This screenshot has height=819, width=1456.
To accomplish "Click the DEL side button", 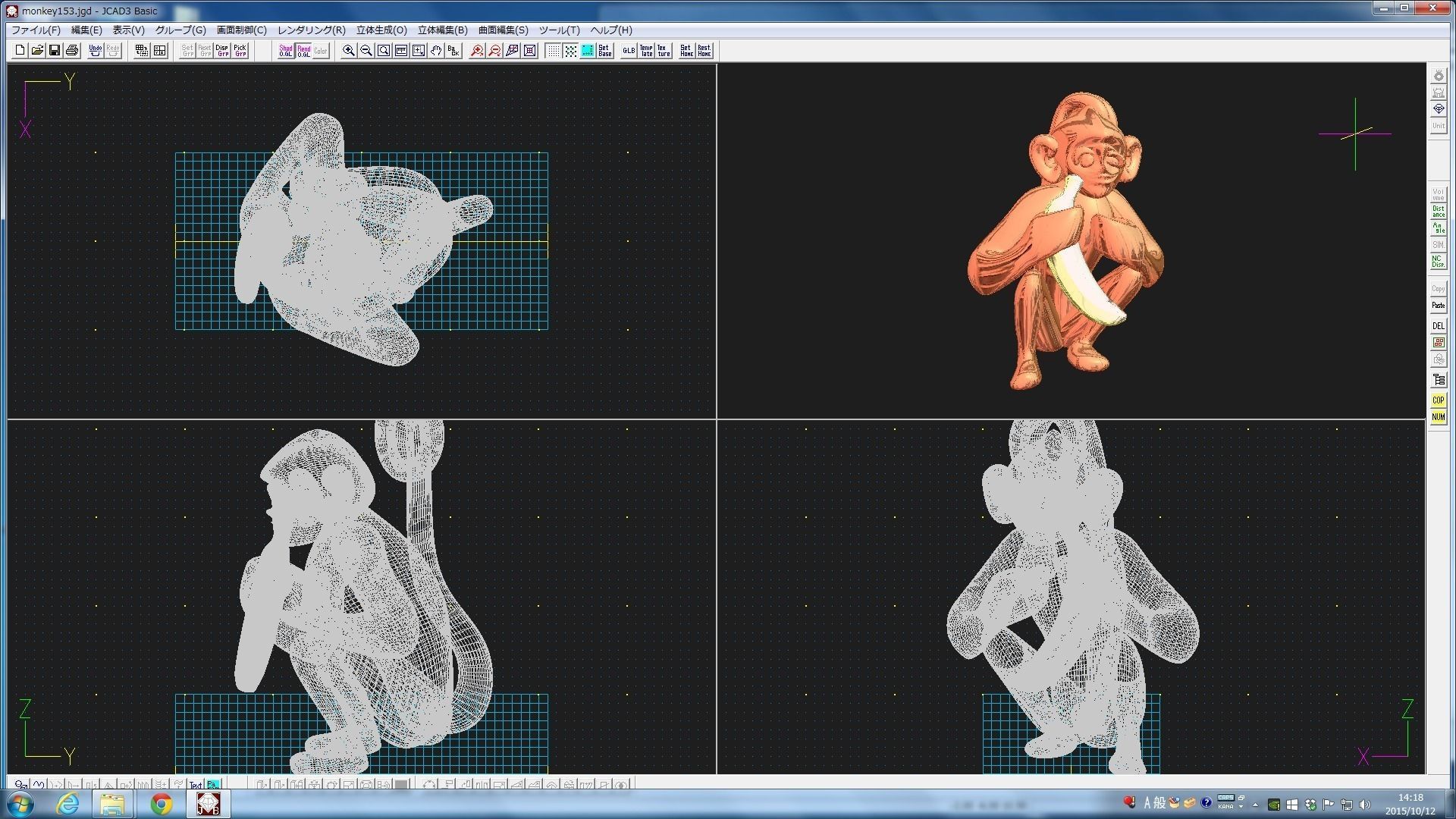I will pyautogui.click(x=1438, y=326).
